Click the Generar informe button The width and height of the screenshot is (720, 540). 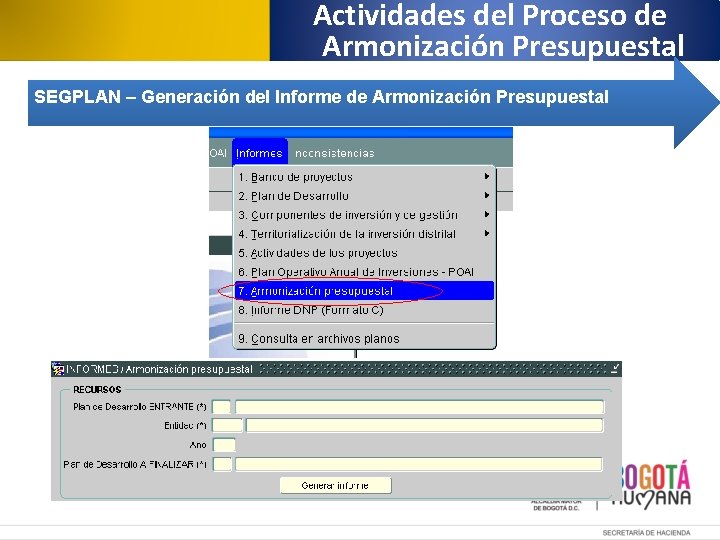pos(336,485)
